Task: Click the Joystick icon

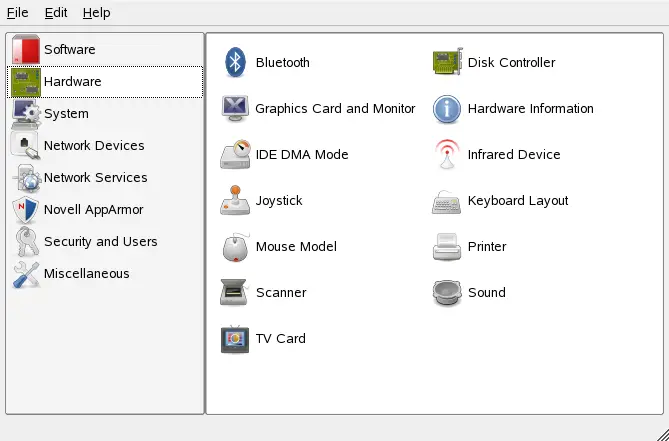Action: coord(235,200)
